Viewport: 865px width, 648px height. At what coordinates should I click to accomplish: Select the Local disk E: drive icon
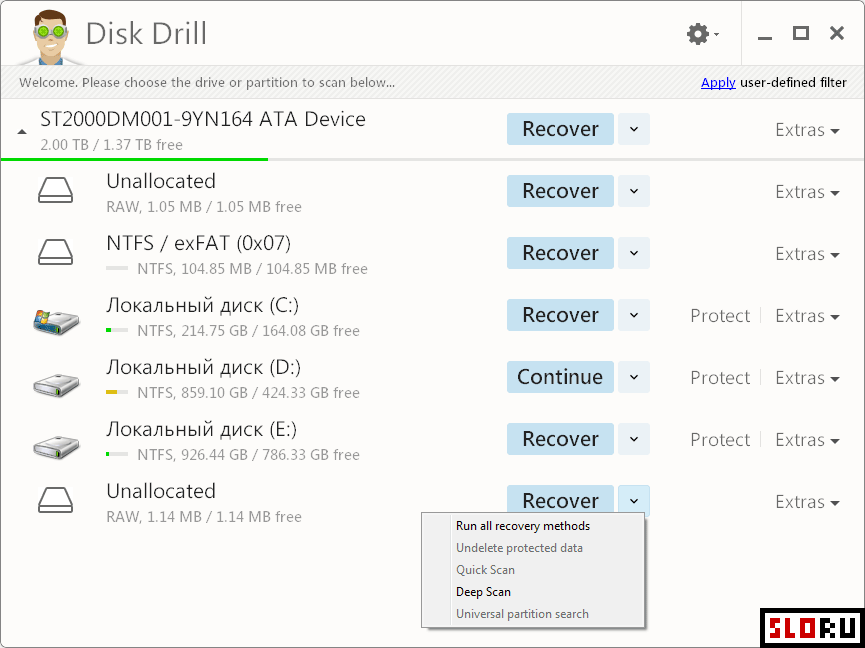click(55, 446)
